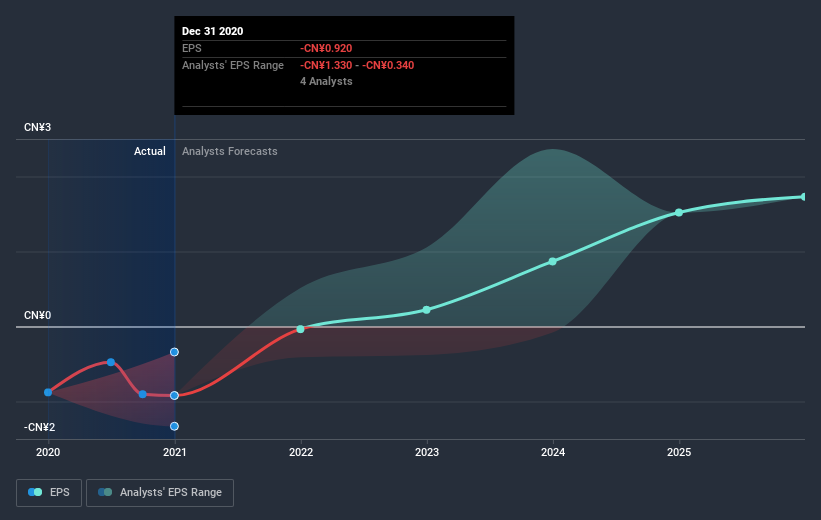The image size is (821, 520).
Task: Click the CN¥0 y-axis label
Action: click(x=38, y=315)
